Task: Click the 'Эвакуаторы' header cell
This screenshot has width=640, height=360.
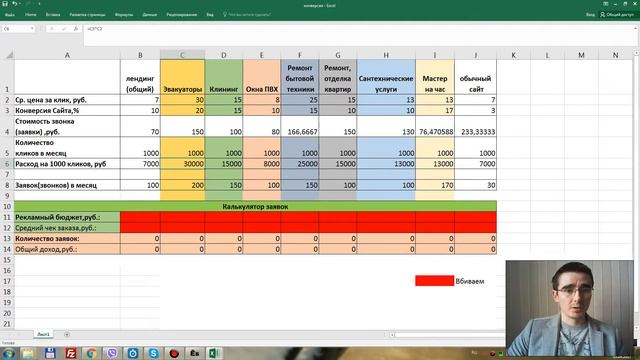Action: coord(182,77)
